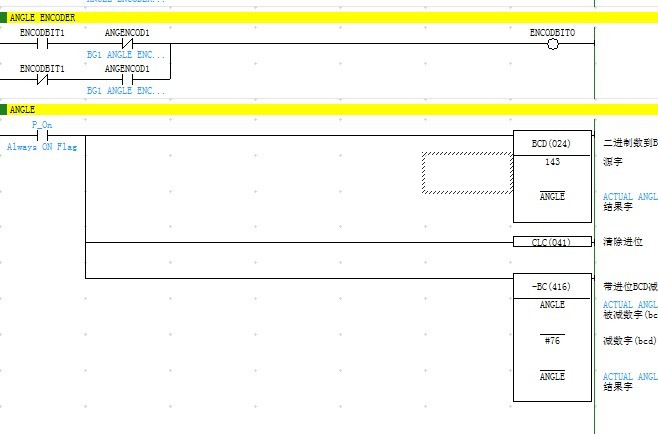Click the yellow ANGLE section header bar

(300, 108)
